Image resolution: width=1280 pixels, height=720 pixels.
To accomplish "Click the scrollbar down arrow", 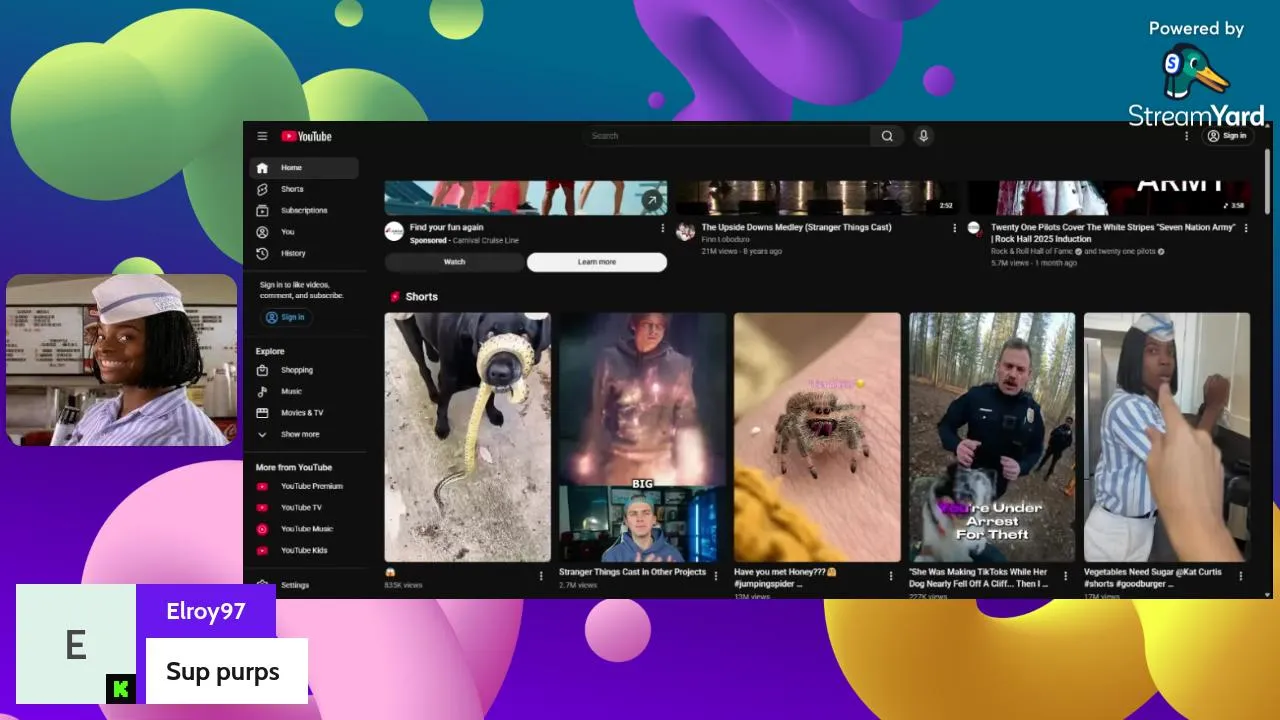I will pos(1268,594).
